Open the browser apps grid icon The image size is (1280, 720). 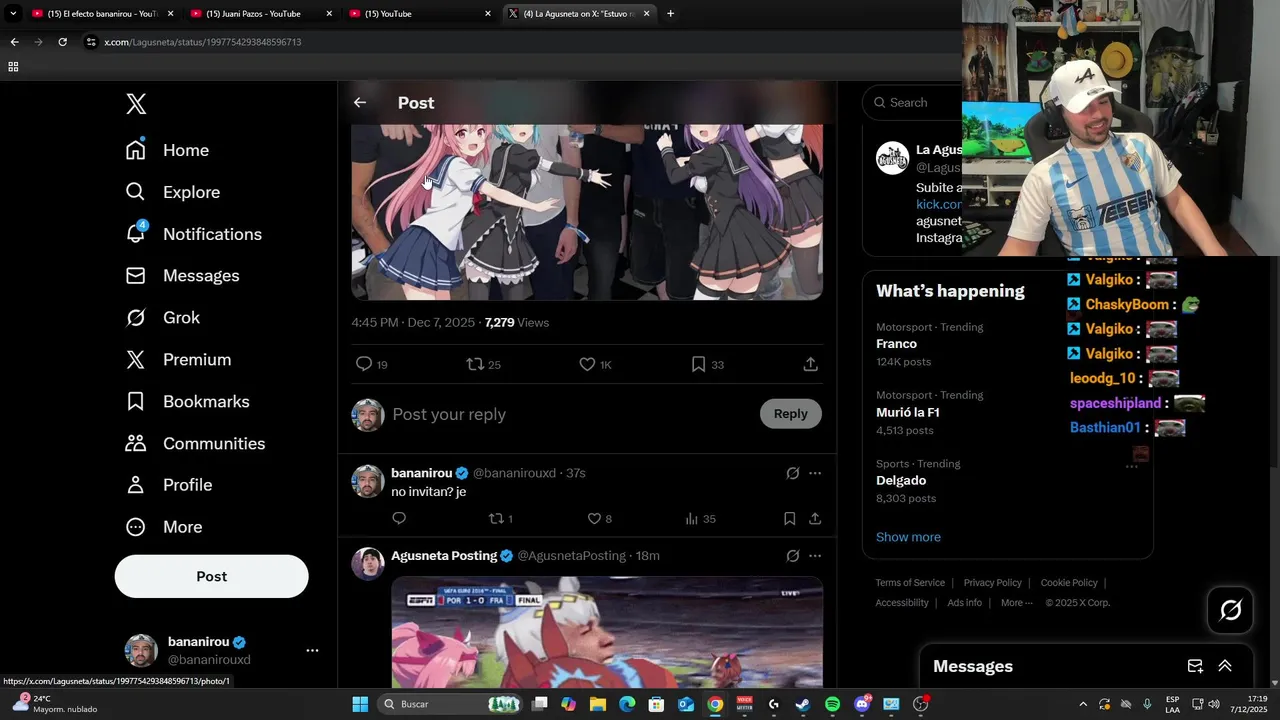click(13, 67)
